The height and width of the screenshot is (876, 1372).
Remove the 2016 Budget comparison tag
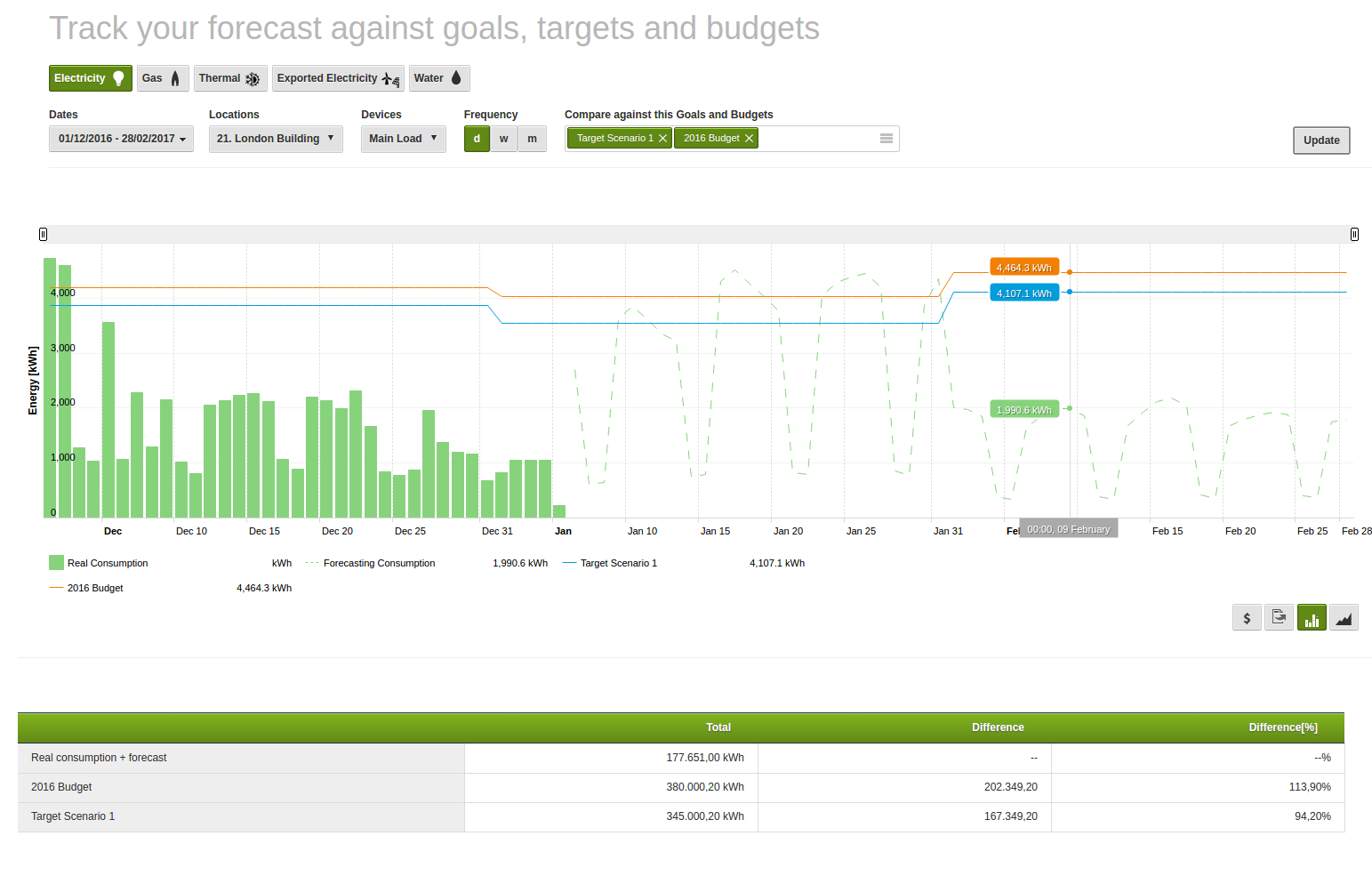[750, 138]
